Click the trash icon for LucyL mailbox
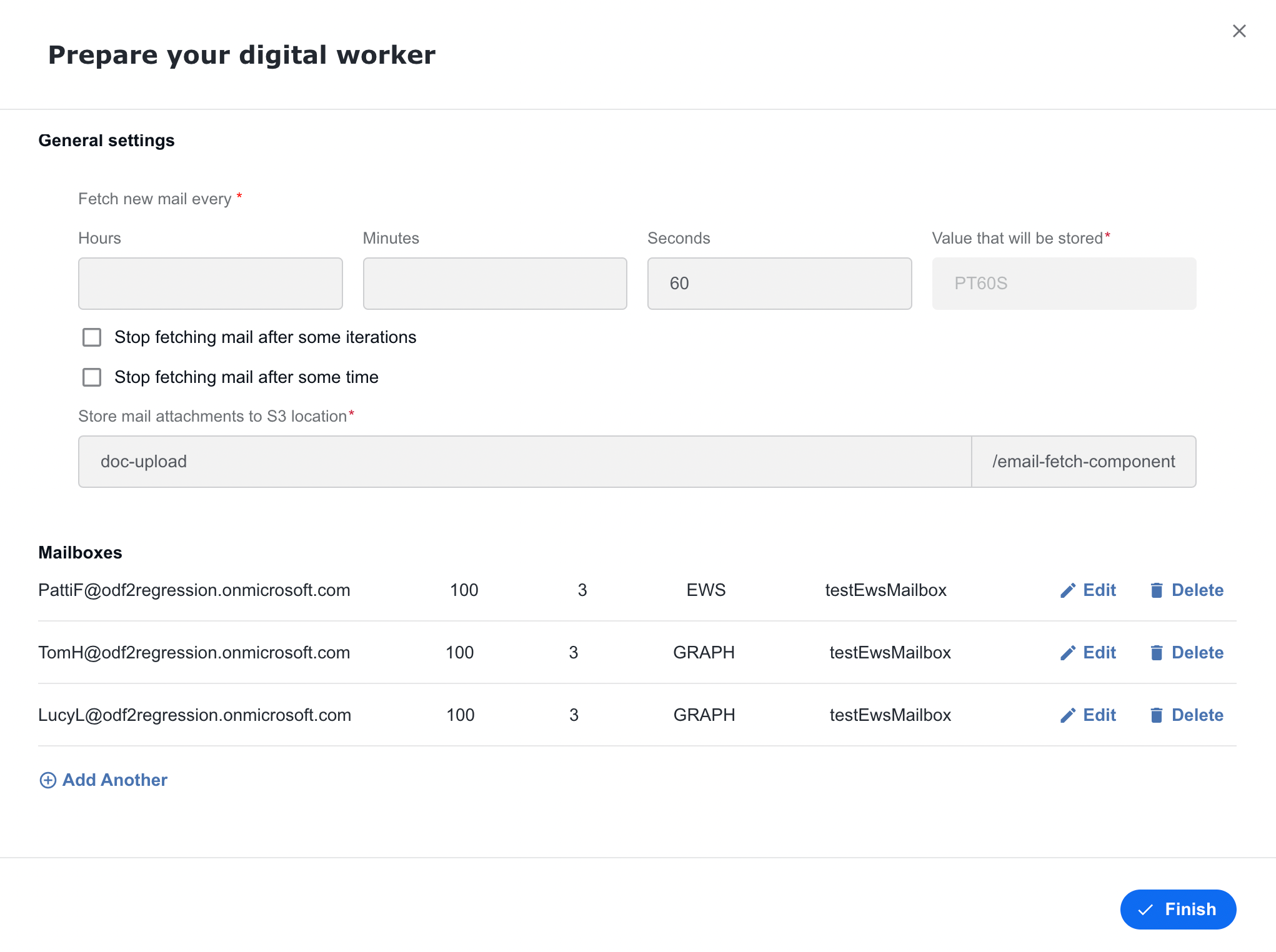The width and height of the screenshot is (1276, 952). click(1157, 715)
